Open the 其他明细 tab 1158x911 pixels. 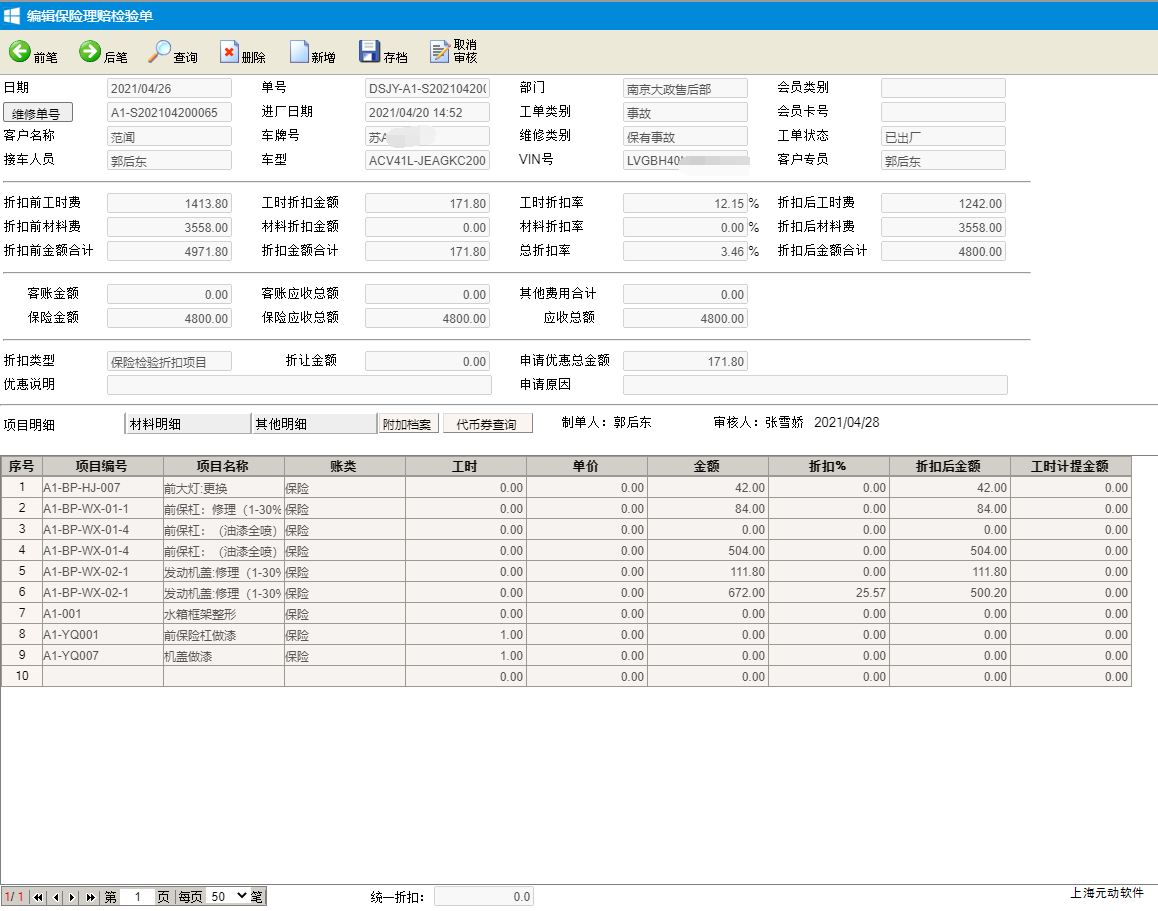[x=313, y=424]
